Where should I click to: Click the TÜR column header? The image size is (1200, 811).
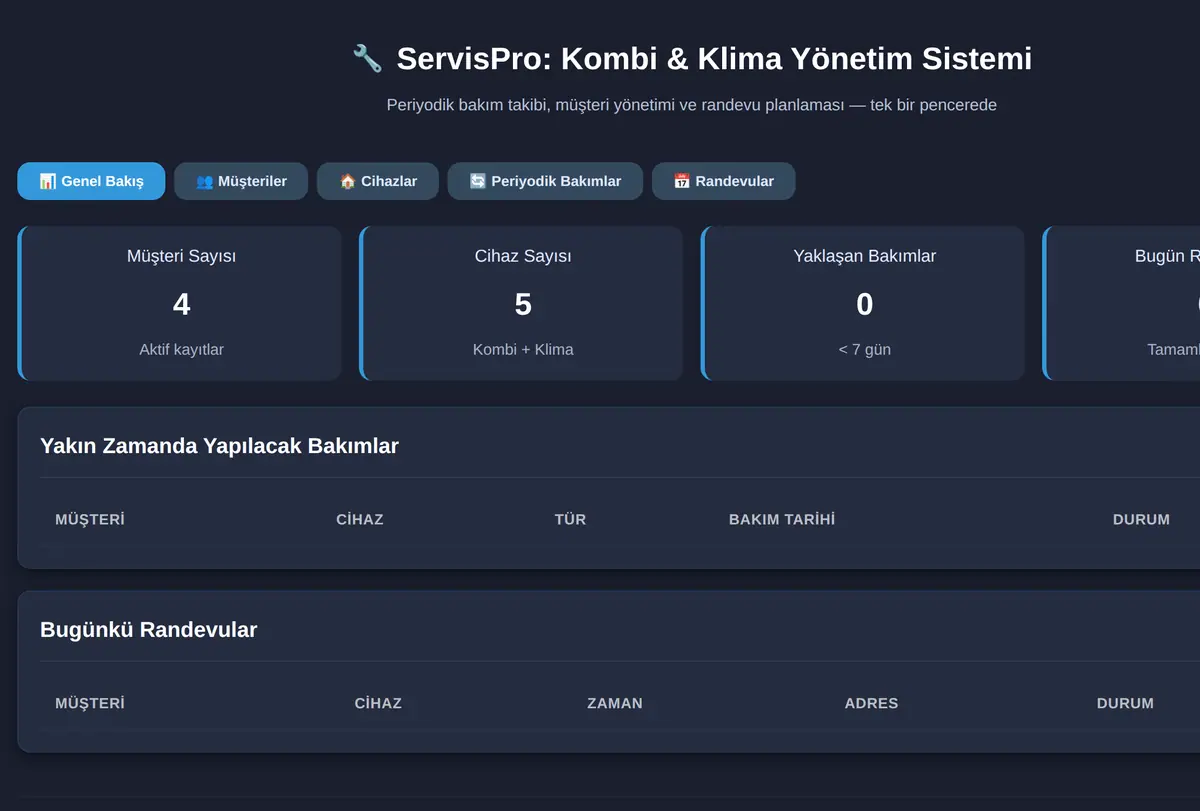[570, 519]
